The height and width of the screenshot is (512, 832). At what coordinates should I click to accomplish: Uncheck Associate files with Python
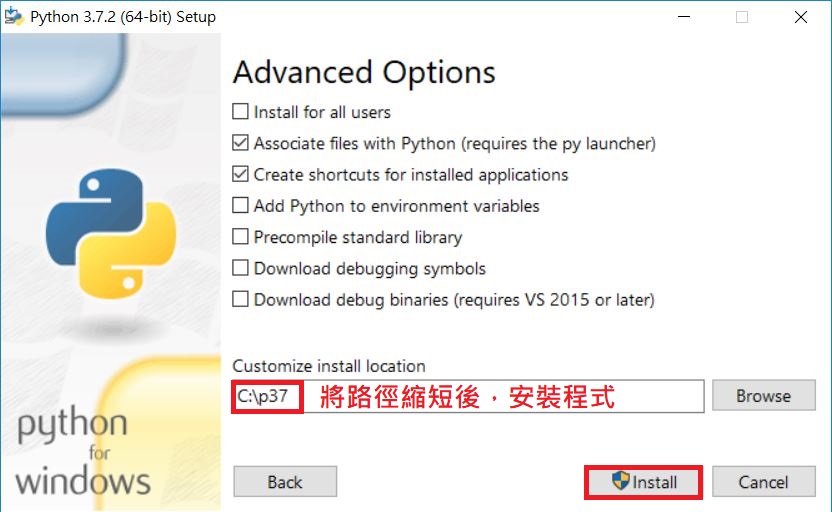pos(240,143)
